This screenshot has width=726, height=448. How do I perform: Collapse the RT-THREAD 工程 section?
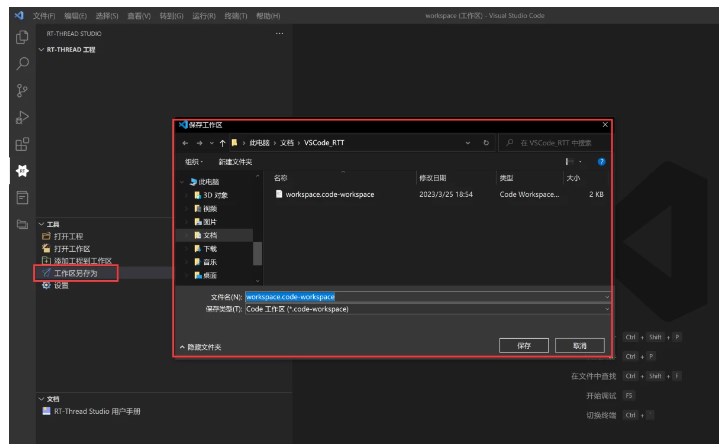[x=41, y=50]
